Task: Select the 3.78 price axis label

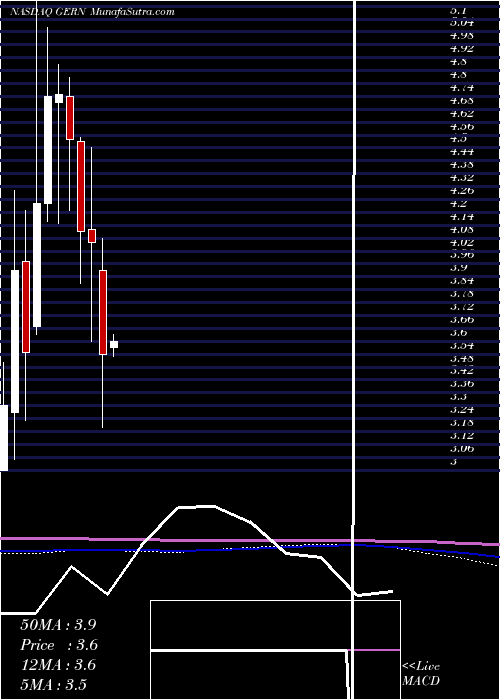Action: pyautogui.click(x=462, y=294)
